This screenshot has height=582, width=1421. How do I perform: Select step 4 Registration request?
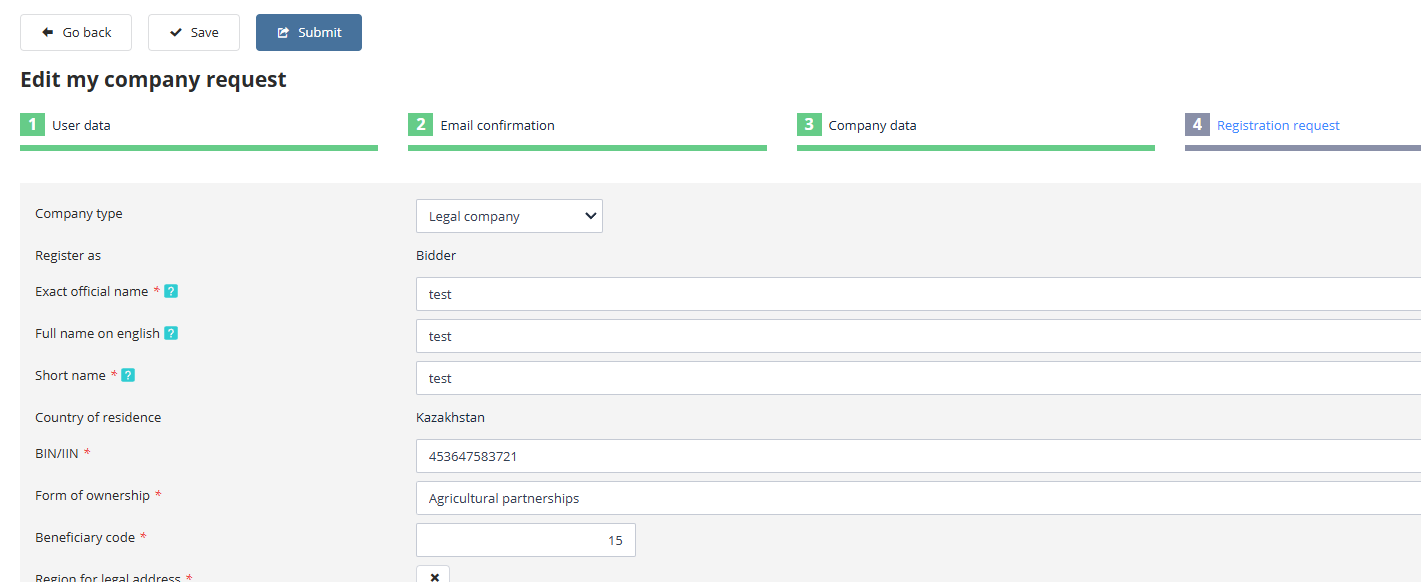[1278, 125]
